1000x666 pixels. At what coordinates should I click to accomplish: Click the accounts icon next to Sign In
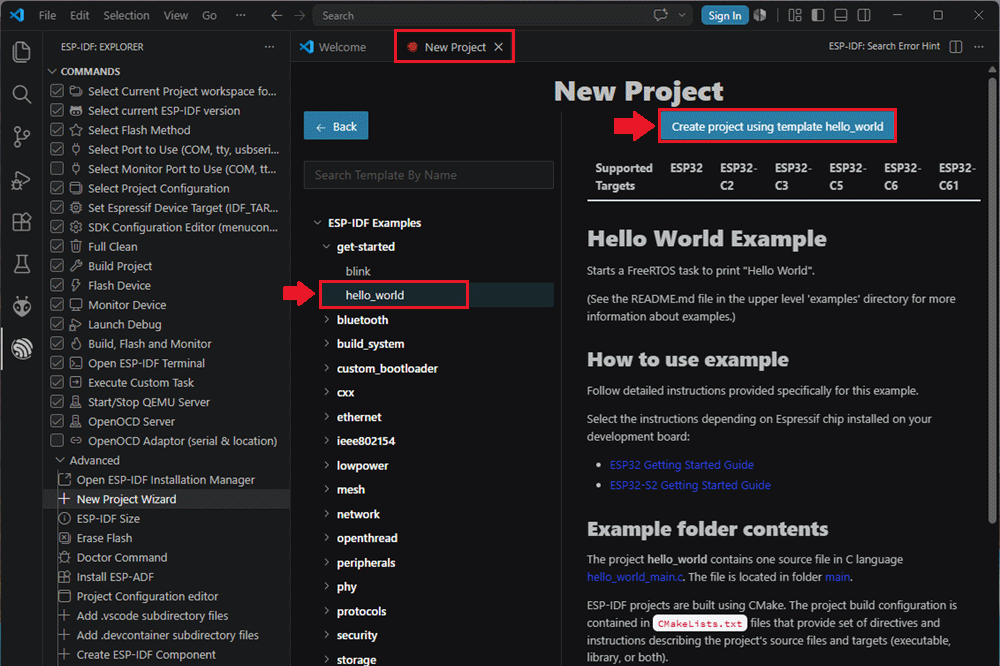coord(760,15)
